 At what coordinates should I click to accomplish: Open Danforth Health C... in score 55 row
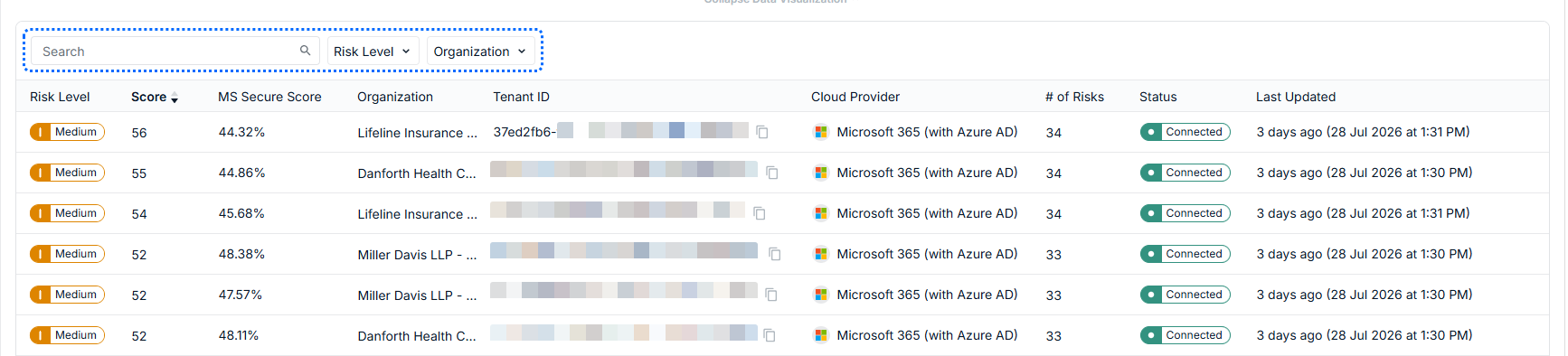(417, 173)
